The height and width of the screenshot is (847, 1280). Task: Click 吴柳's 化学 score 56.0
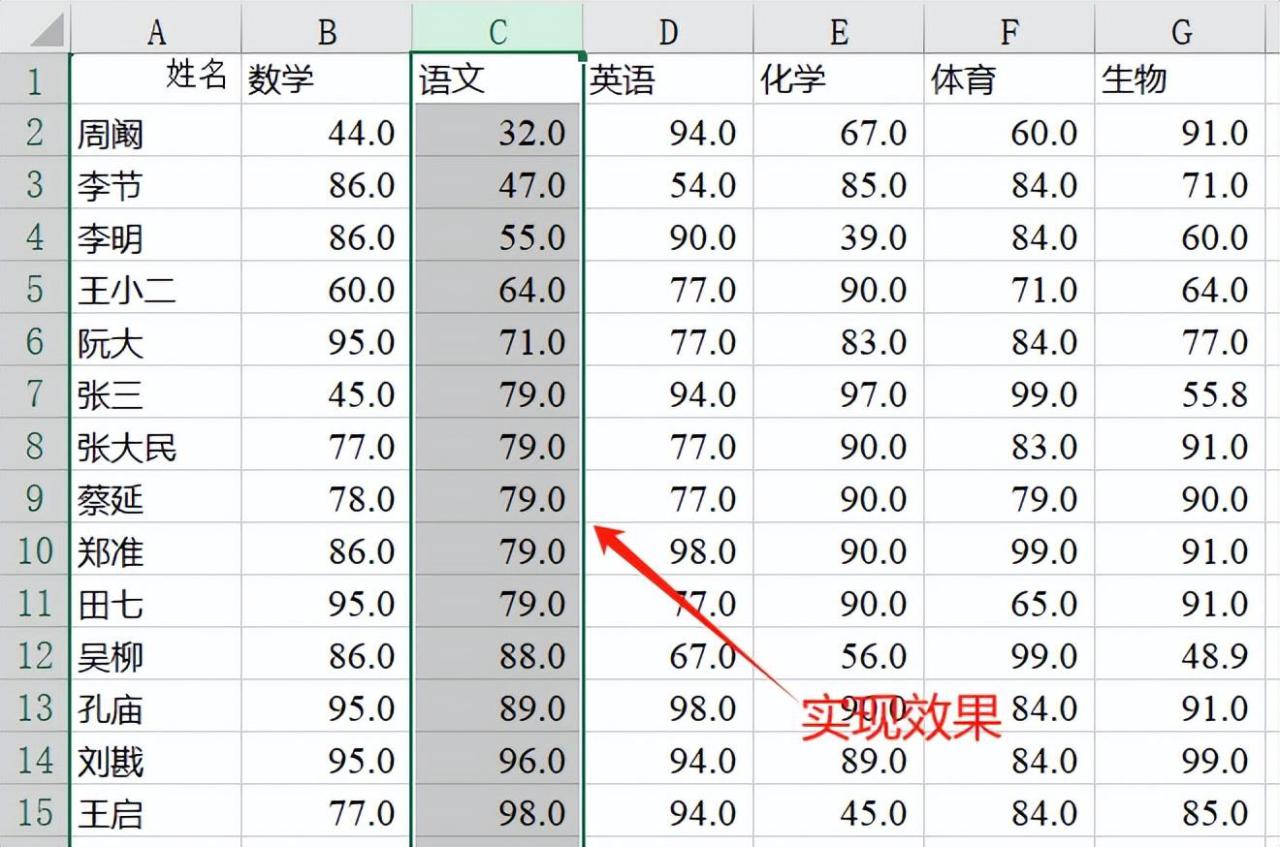[839, 654]
